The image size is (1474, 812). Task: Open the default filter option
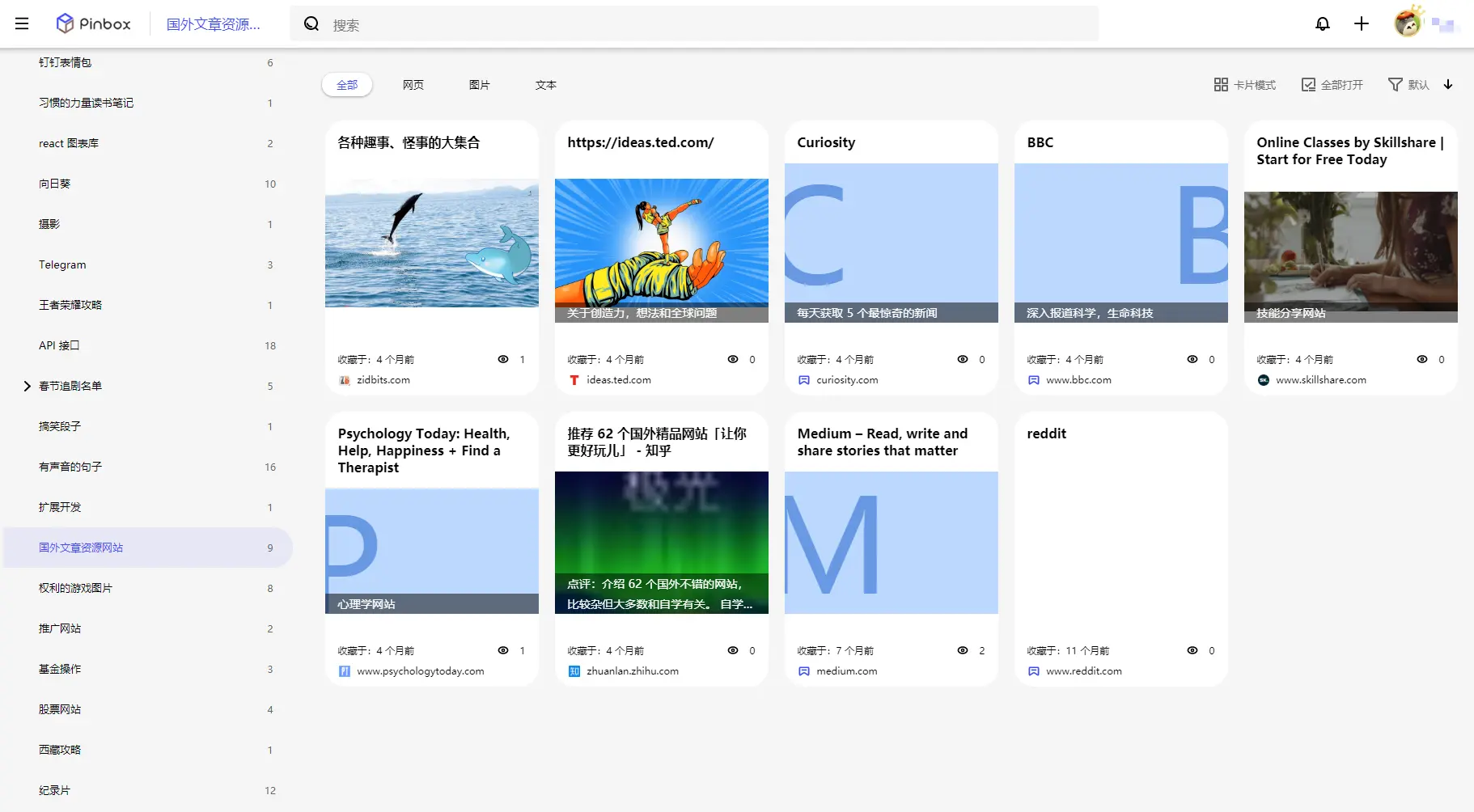1408,85
